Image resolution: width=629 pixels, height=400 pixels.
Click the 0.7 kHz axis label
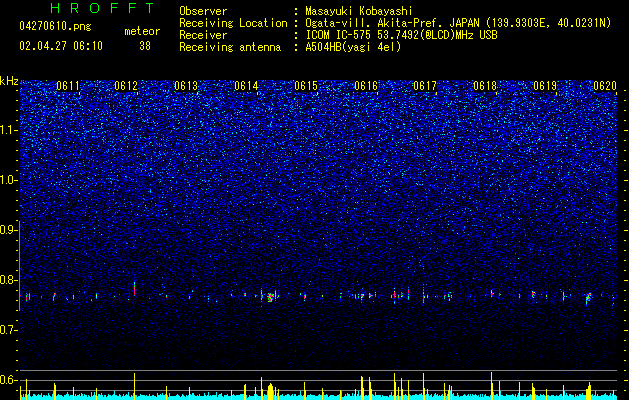point(8,330)
